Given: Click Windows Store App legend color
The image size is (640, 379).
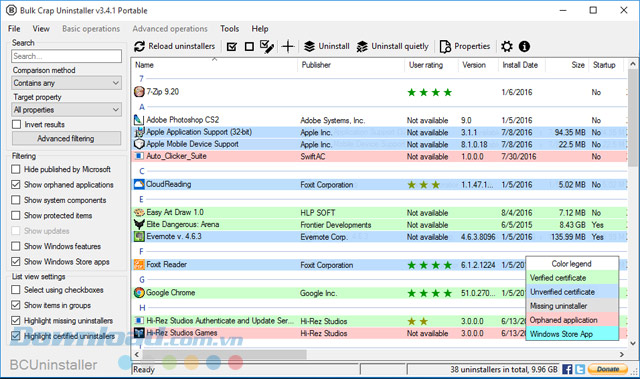Looking at the screenshot, I should 572,334.
